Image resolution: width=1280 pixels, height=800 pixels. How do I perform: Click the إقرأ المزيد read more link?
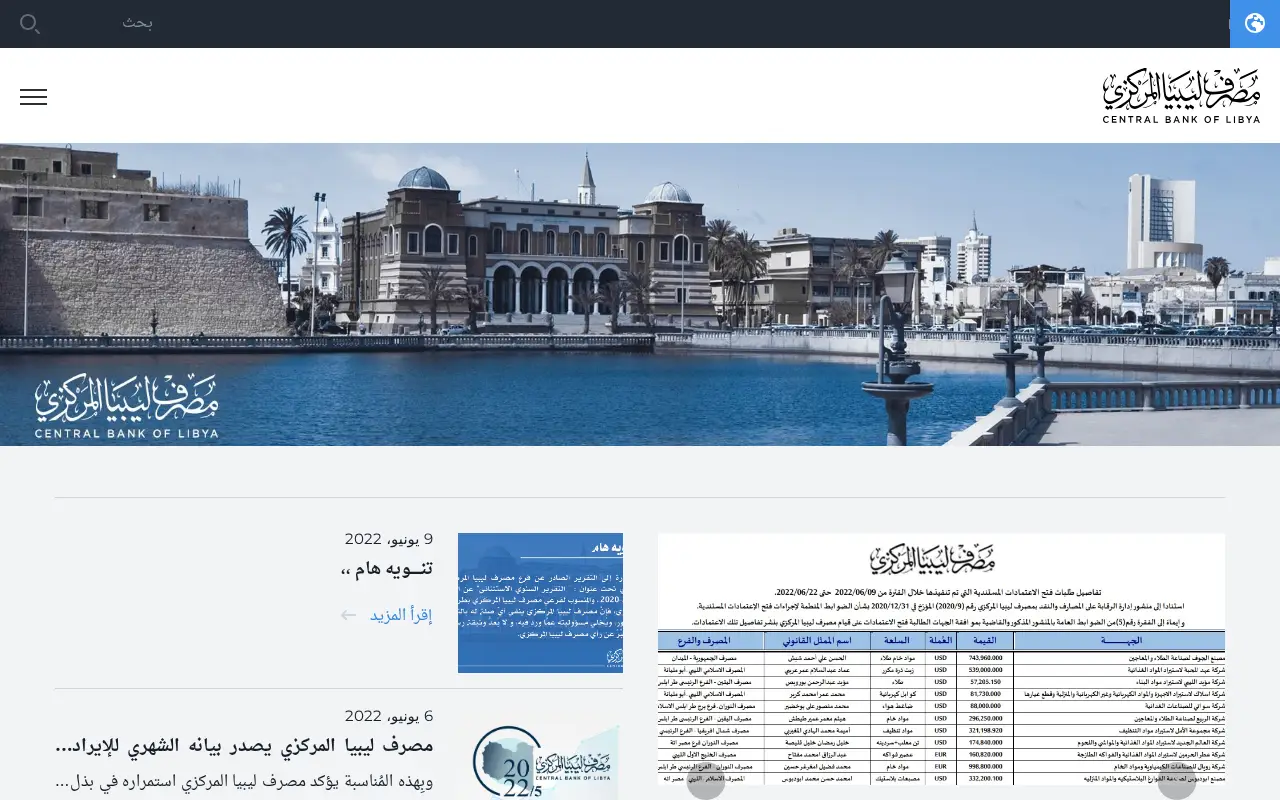[401, 615]
